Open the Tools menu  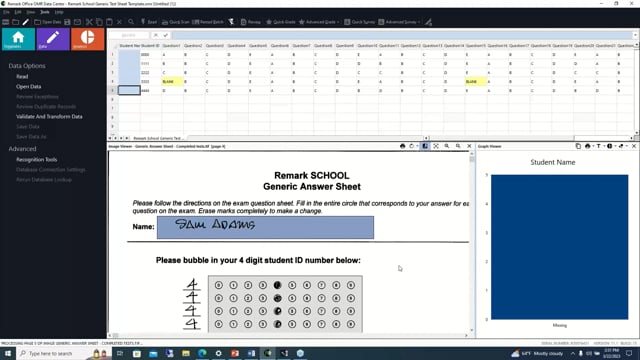44,12
